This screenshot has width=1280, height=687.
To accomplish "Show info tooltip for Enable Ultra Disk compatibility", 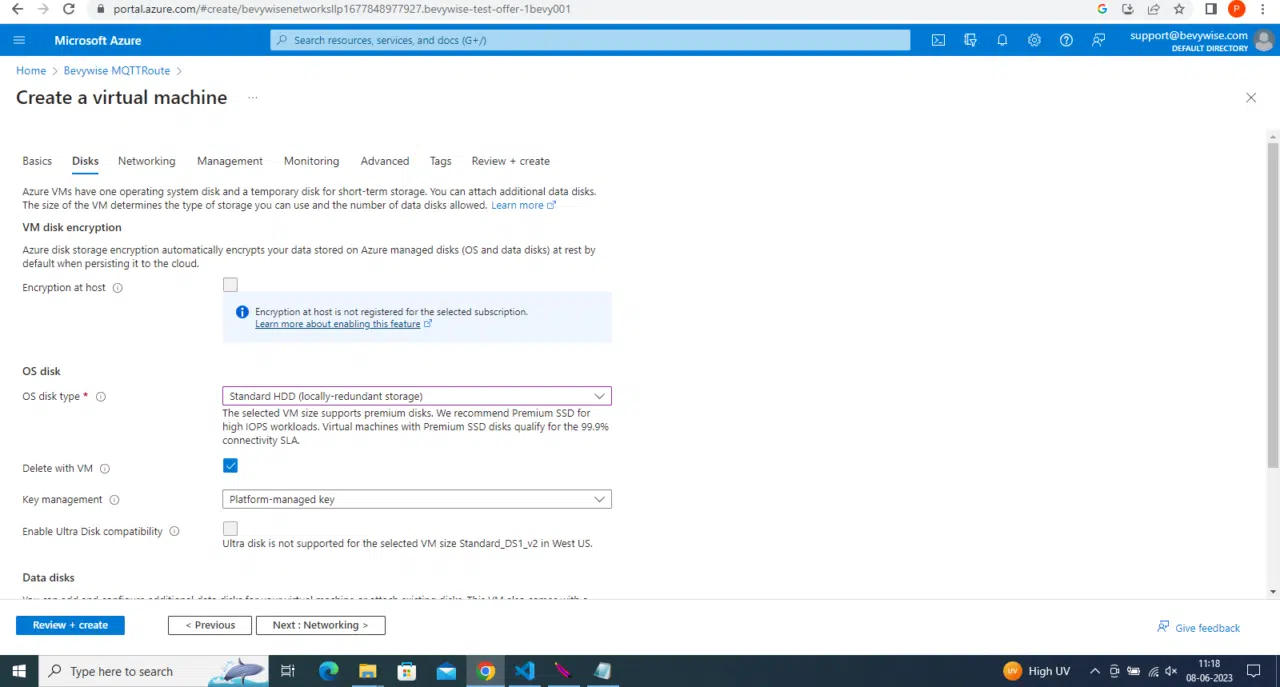I will [174, 532].
